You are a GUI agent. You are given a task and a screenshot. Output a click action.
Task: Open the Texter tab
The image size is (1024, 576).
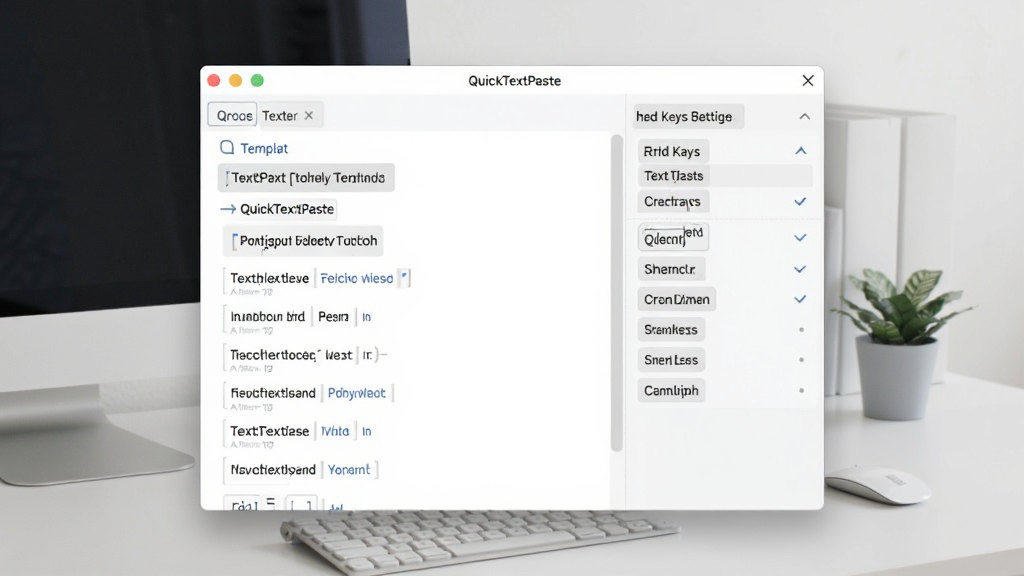pos(280,116)
